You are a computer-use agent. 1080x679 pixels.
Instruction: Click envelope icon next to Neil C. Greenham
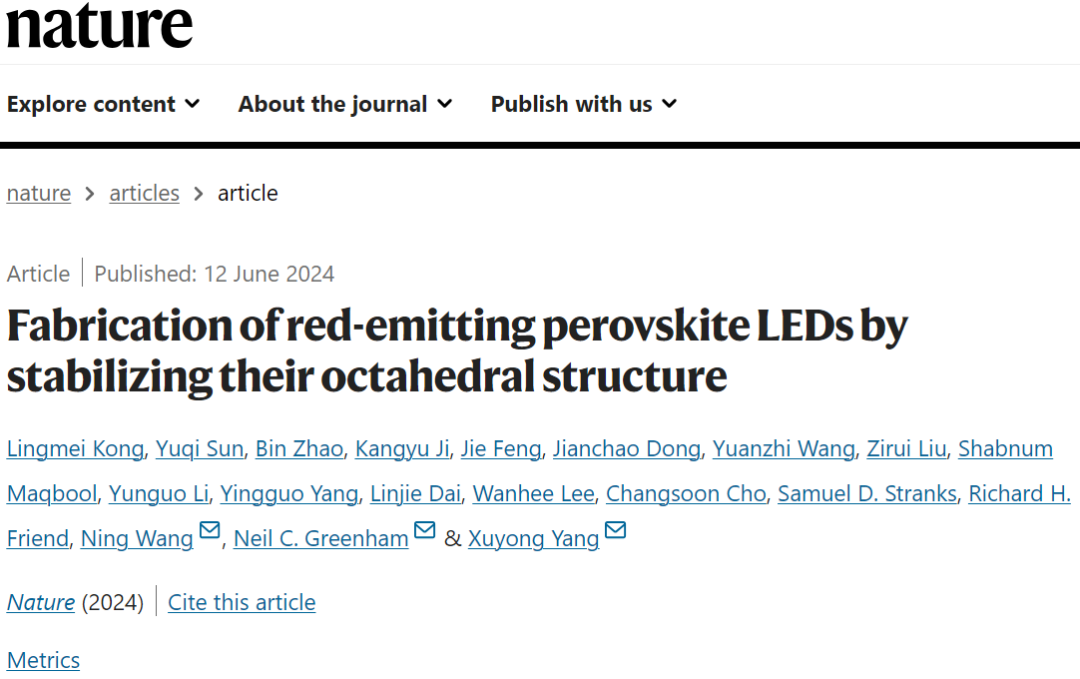click(x=425, y=530)
